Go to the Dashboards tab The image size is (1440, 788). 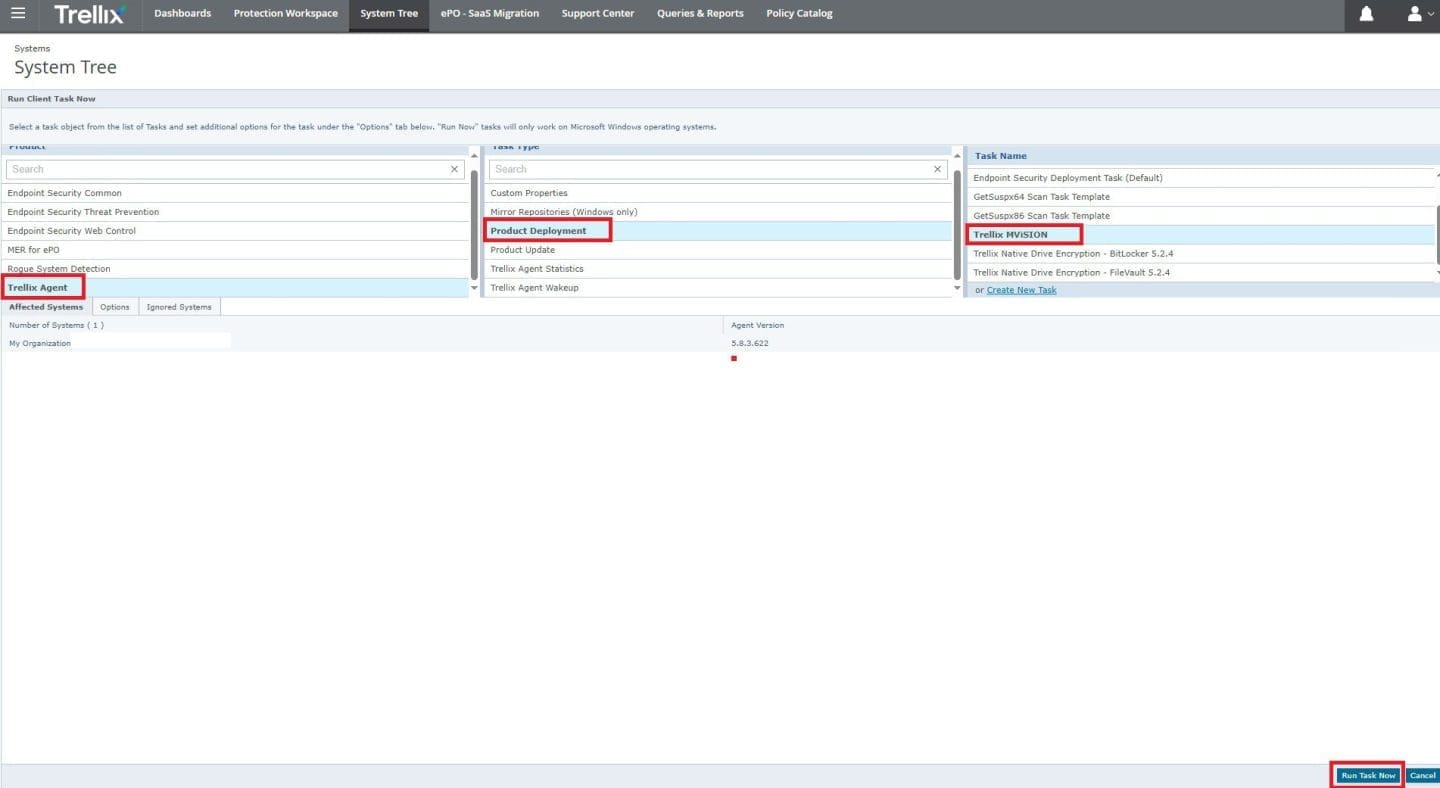[x=182, y=14]
